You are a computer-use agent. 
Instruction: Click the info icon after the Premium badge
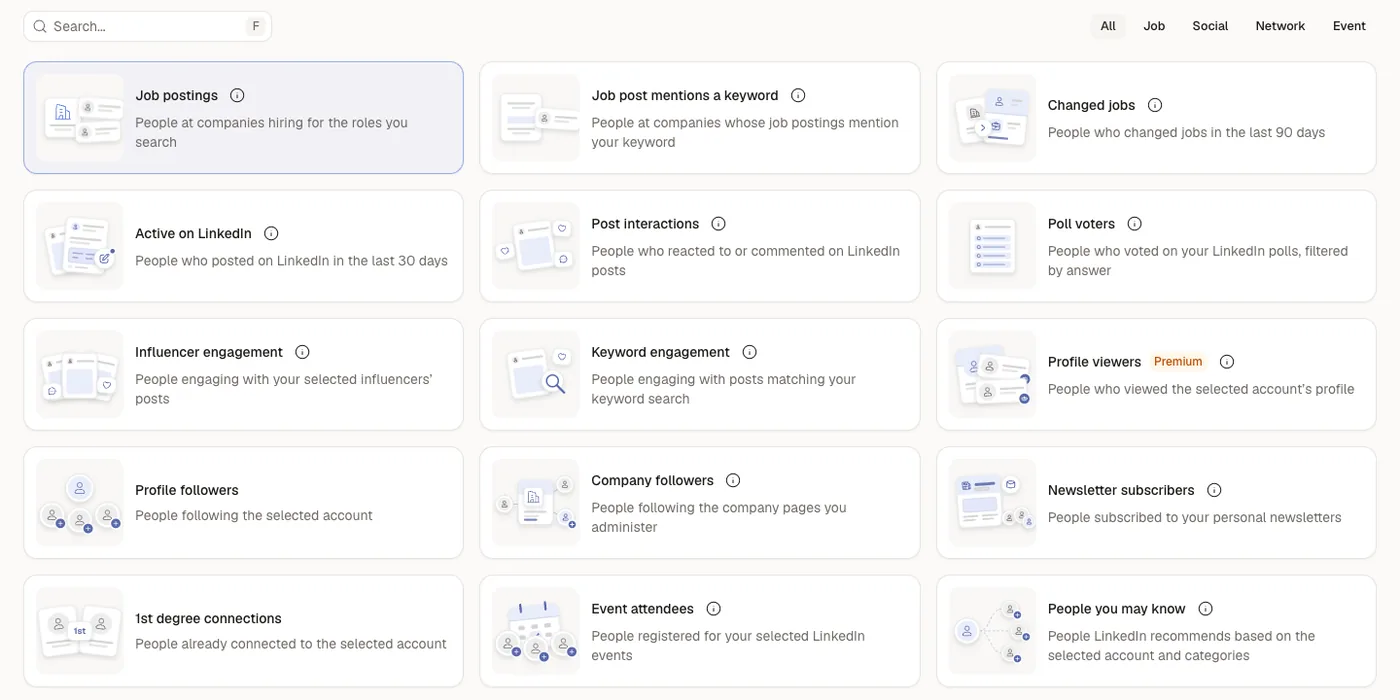click(1227, 362)
